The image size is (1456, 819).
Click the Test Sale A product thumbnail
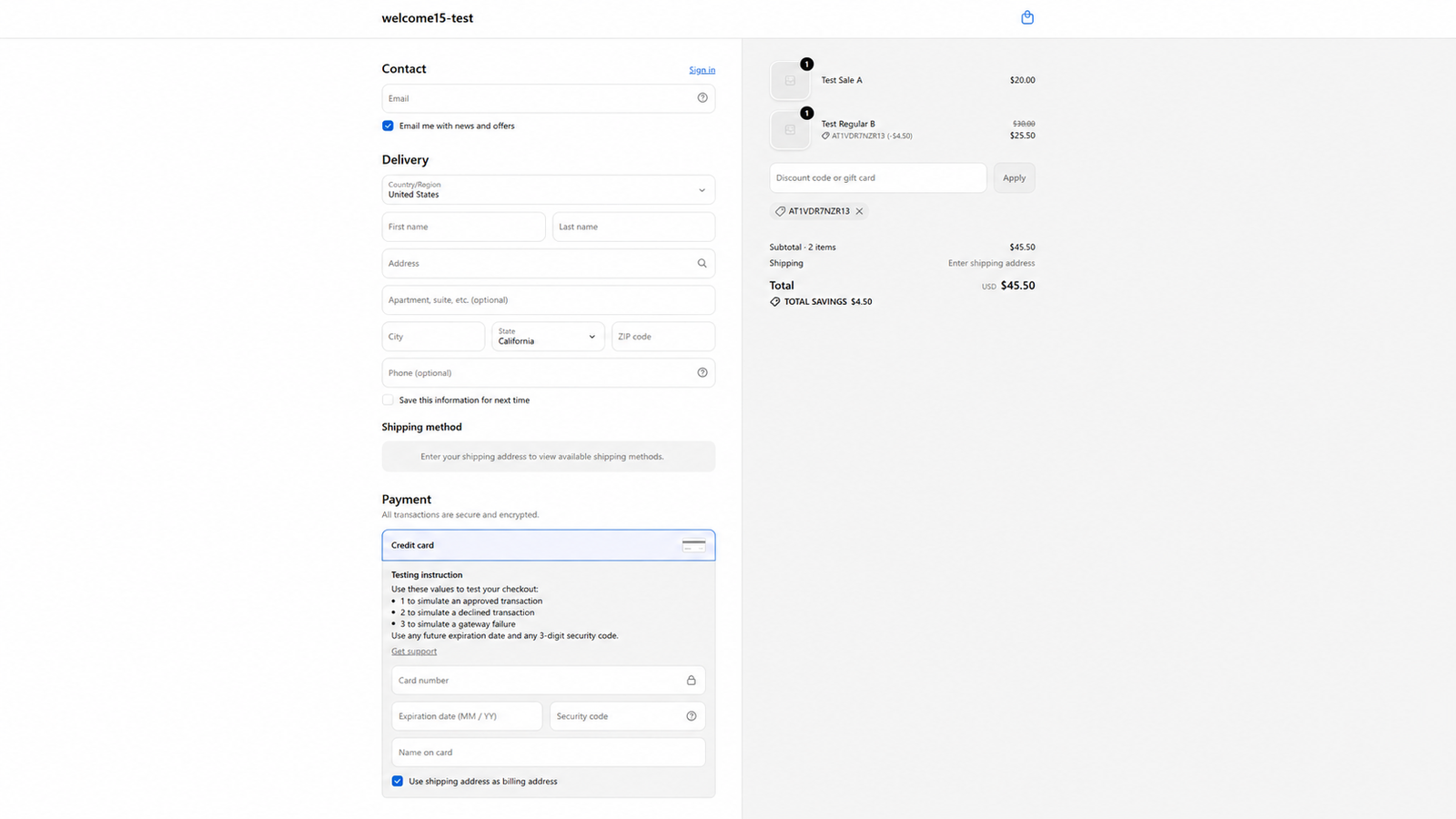790,81
